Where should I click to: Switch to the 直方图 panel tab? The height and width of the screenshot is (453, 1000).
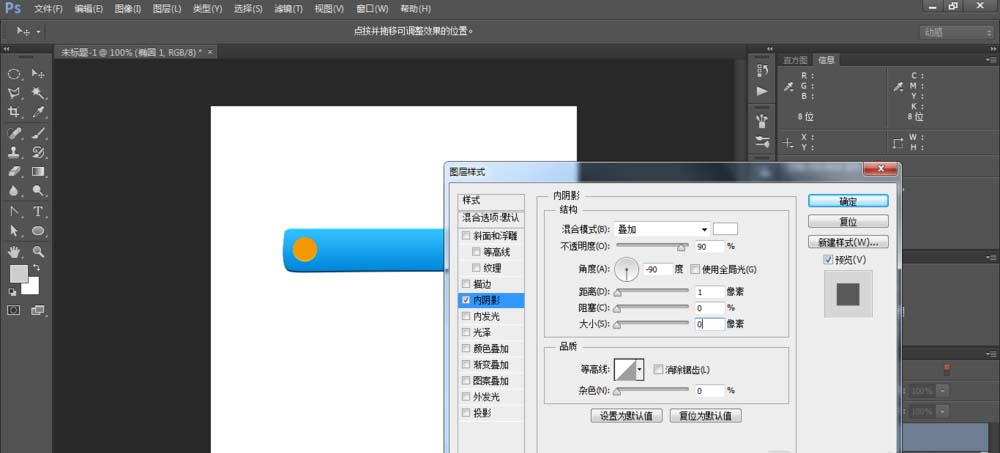796,60
